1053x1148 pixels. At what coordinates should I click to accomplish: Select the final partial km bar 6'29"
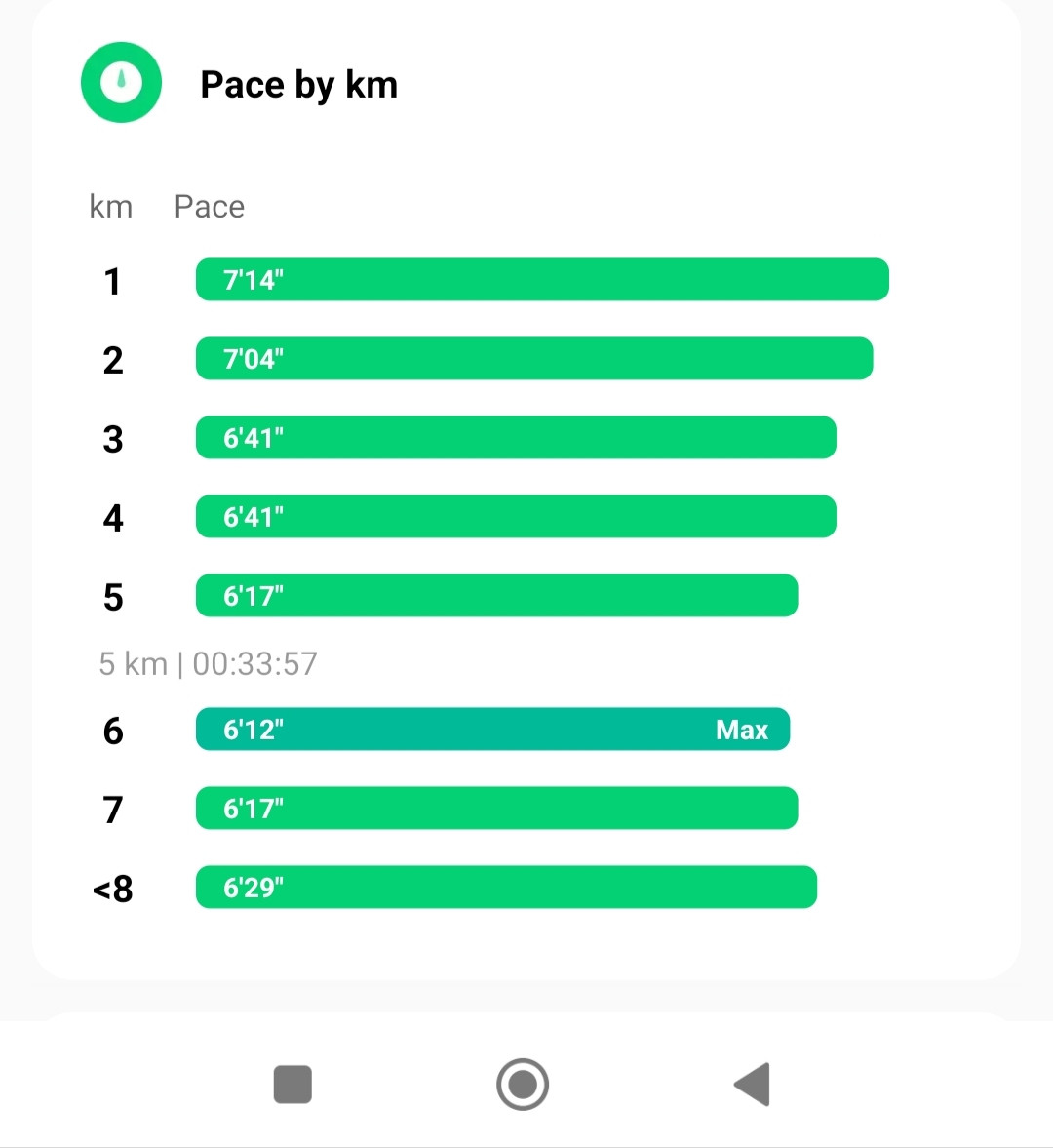[506, 888]
